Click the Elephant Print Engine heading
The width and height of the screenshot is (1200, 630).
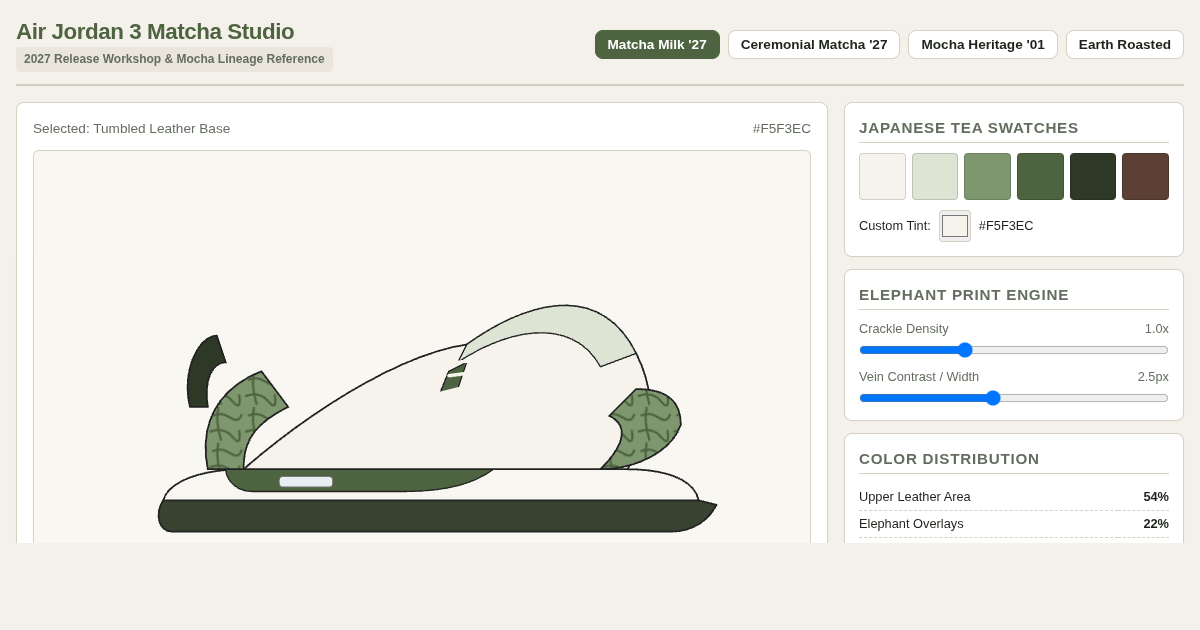point(964,295)
